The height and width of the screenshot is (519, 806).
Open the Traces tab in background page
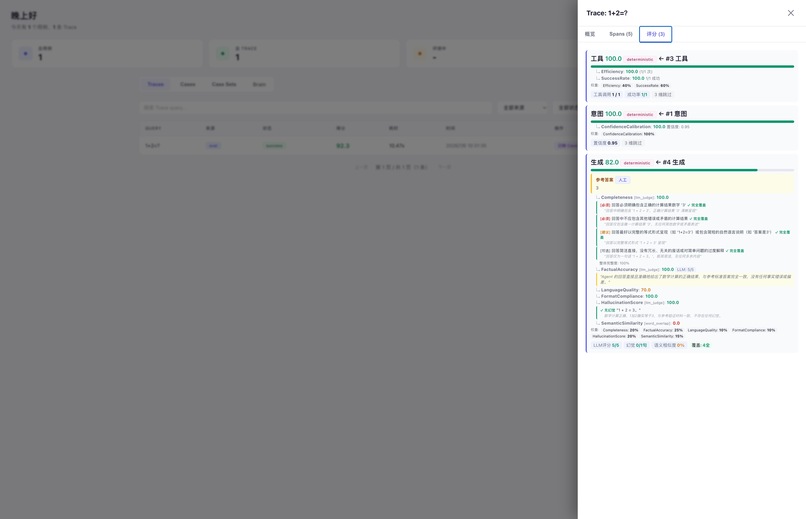pyautogui.click(x=156, y=84)
